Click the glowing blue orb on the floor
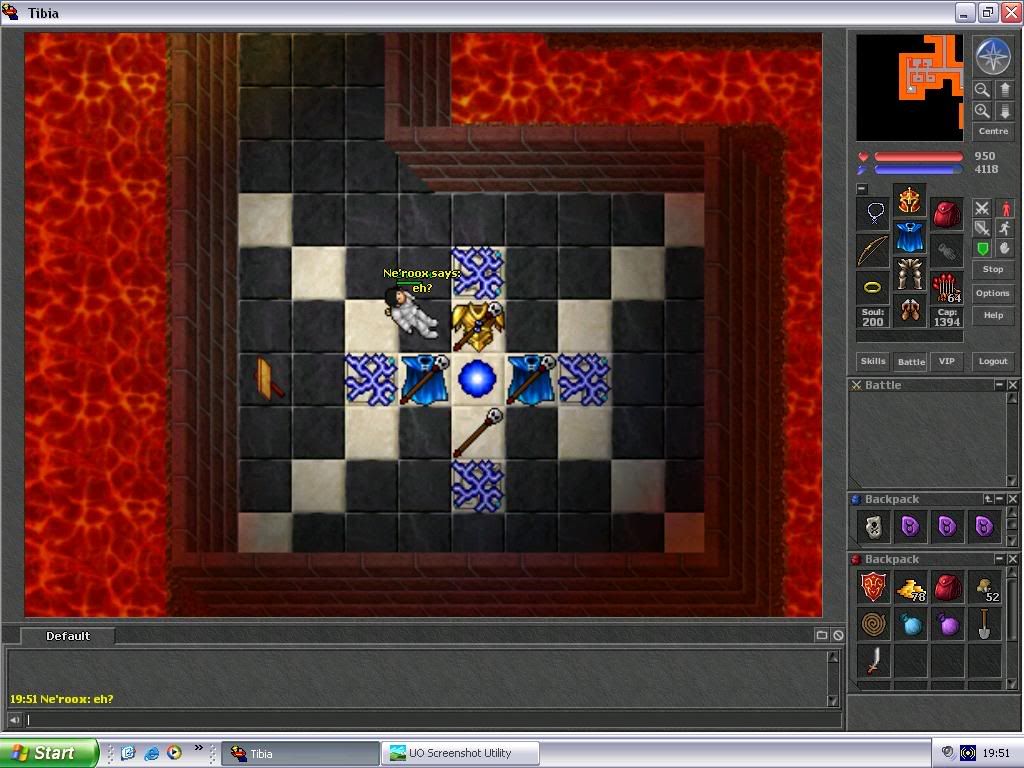 (477, 379)
